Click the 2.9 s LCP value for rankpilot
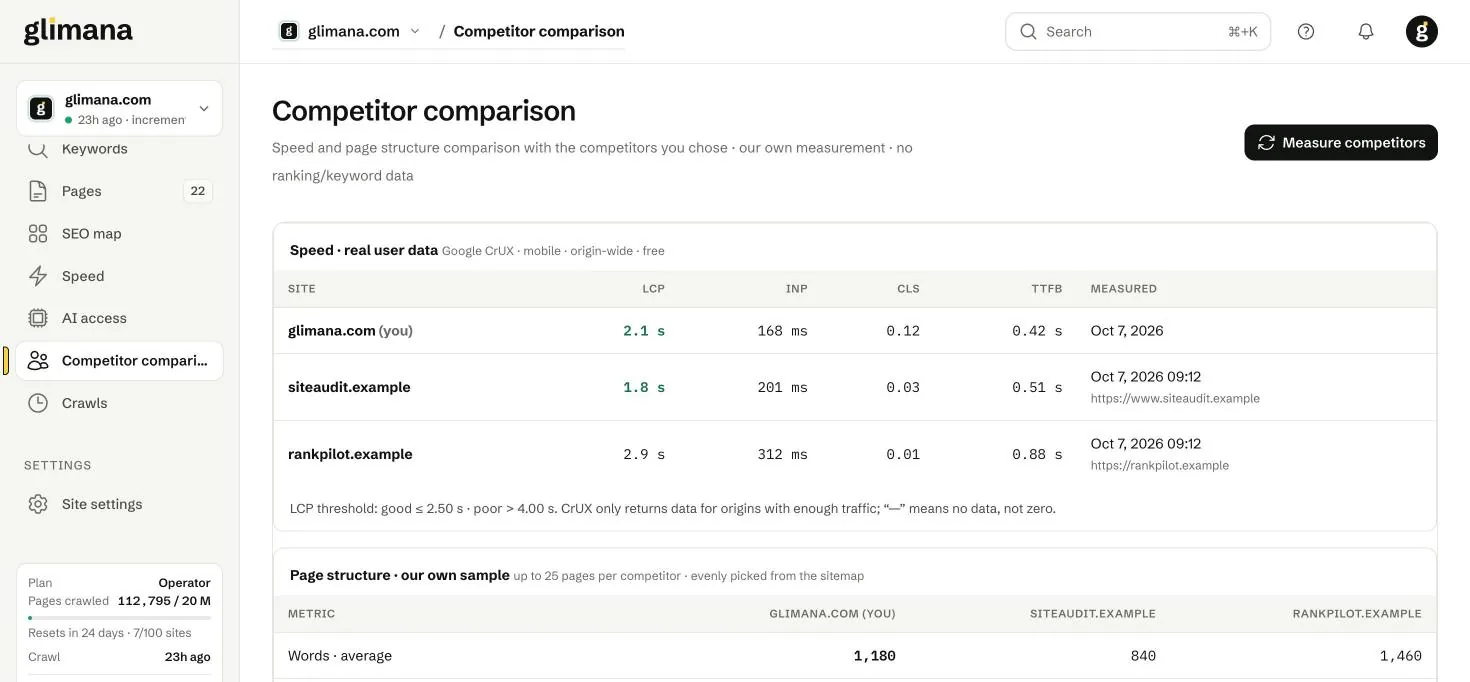This screenshot has width=1470, height=682. (x=644, y=454)
